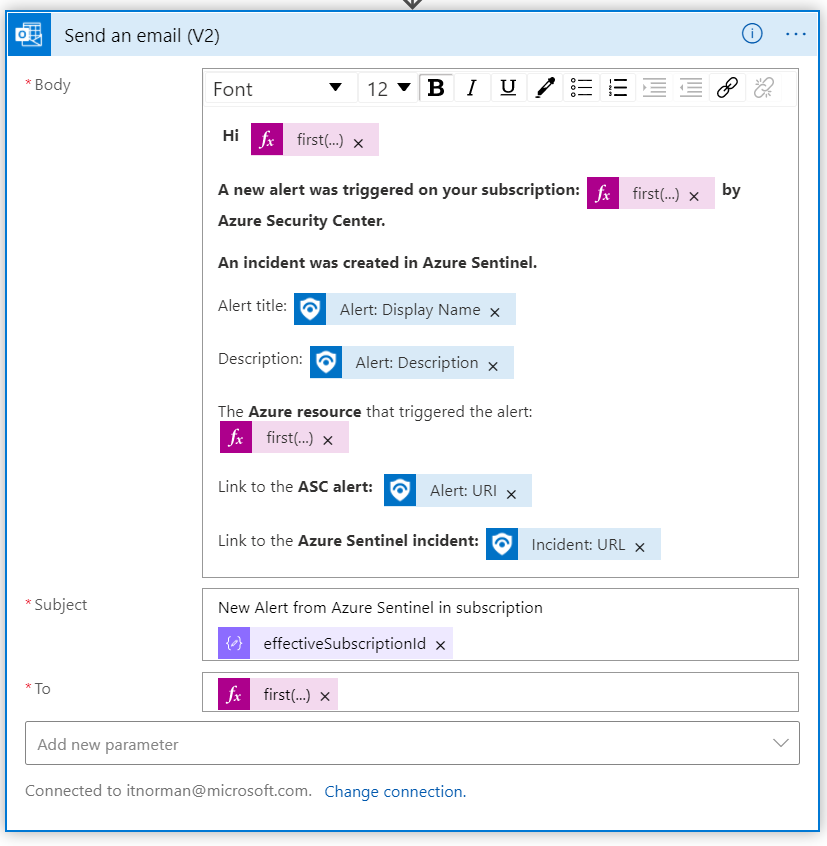Image resolution: width=827 pixels, height=846 pixels.
Task: Apply a bulleted list to the body
Action: point(581,87)
